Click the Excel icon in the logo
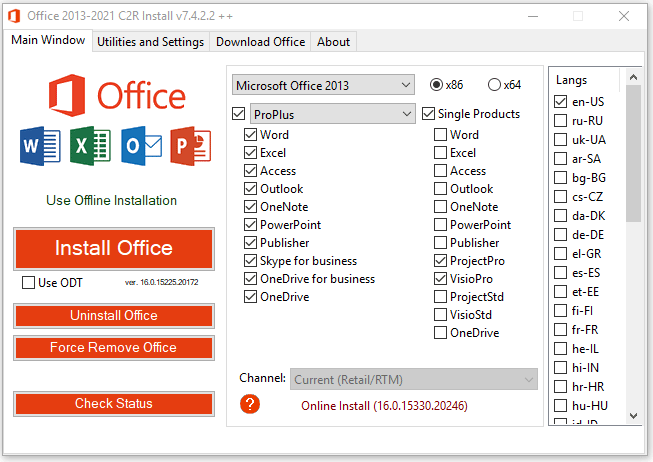Screen dimensions: 653x462 coord(90,146)
